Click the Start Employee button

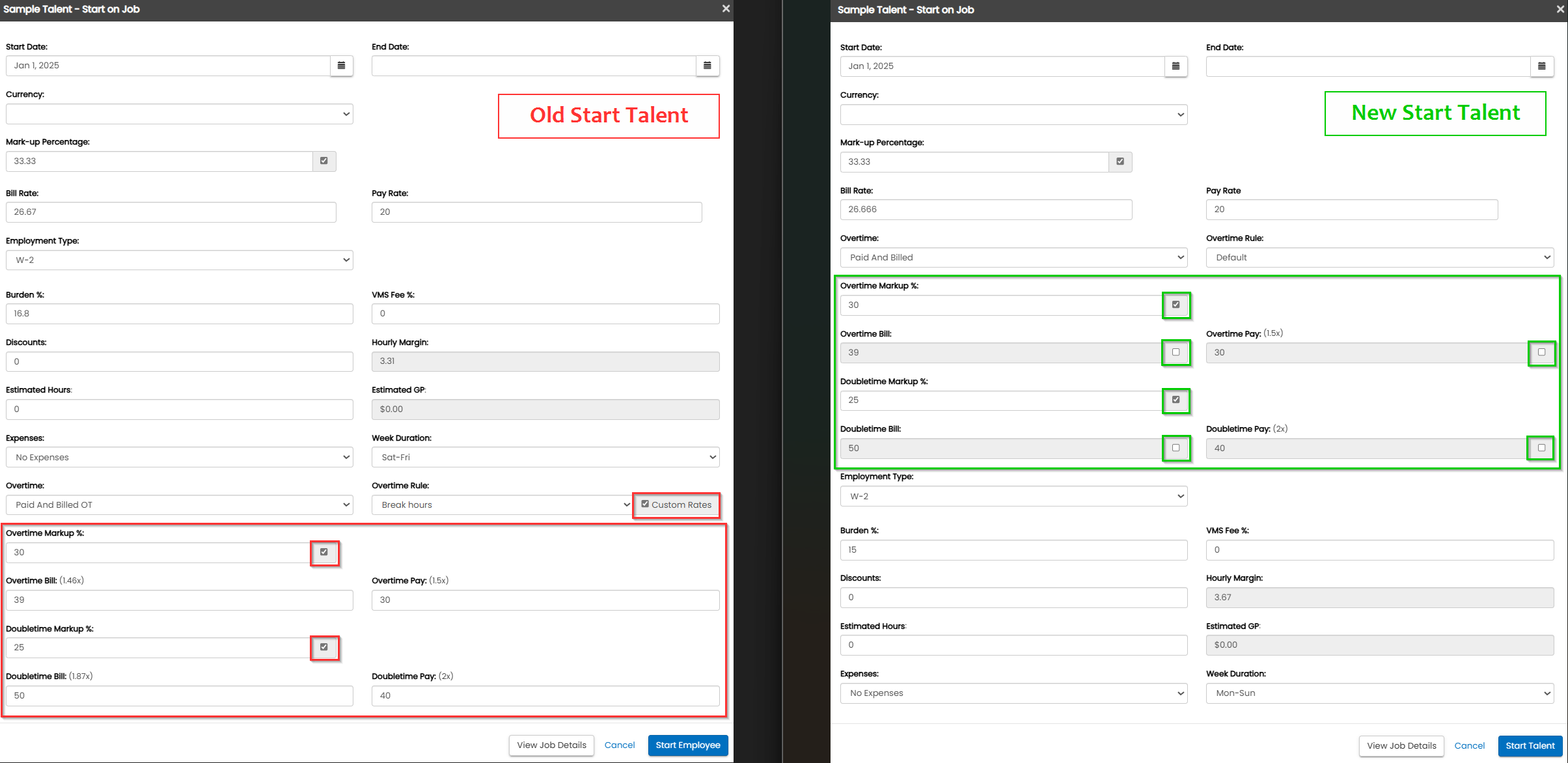(x=687, y=745)
